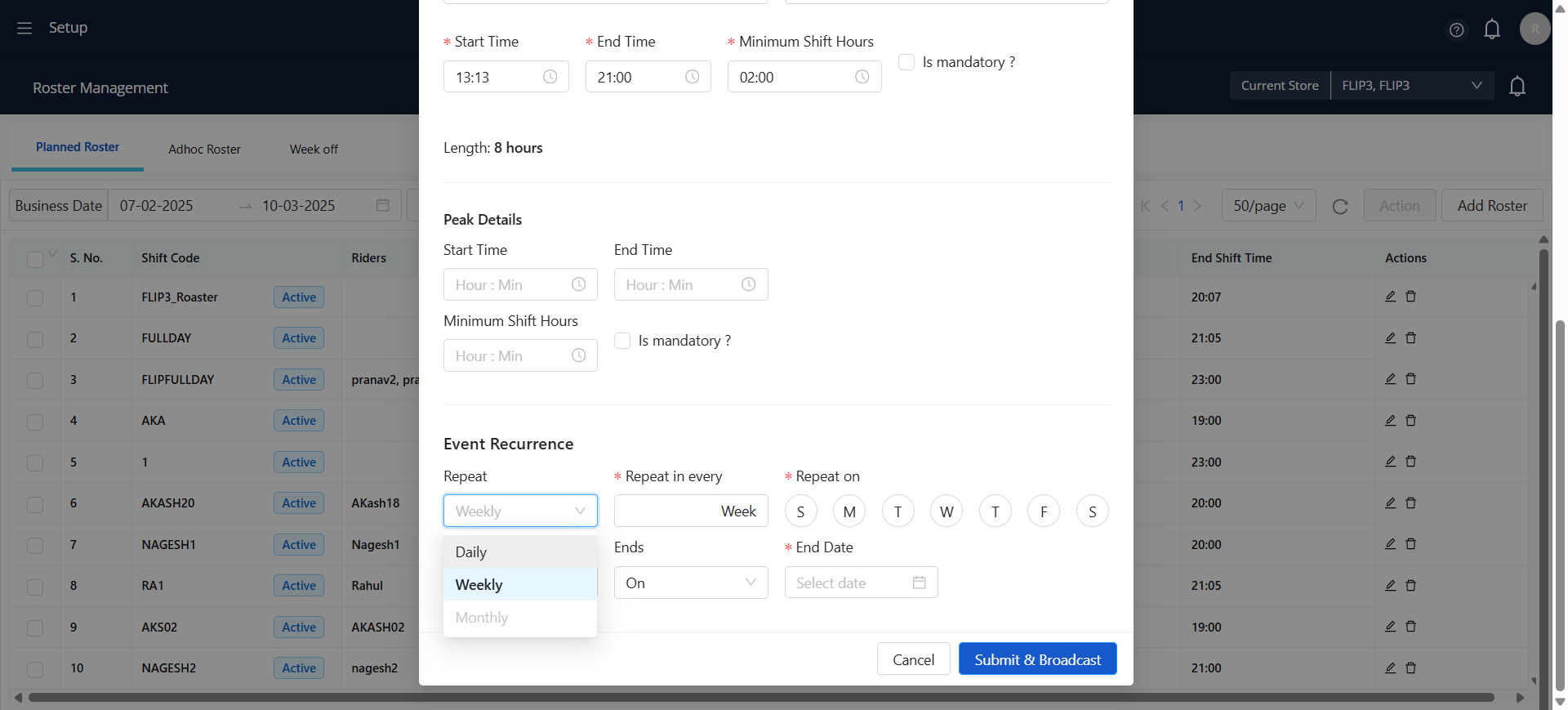Open the user avatar profile menu
Screen dimensions: 1568x710
coord(1535,29)
